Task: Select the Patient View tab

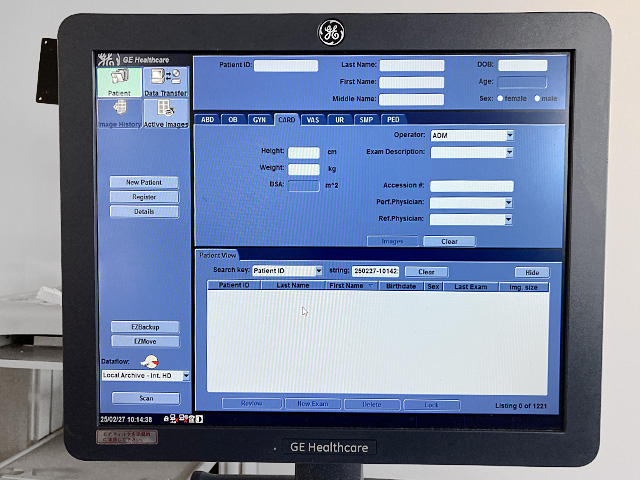Action: tap(218, 255)
